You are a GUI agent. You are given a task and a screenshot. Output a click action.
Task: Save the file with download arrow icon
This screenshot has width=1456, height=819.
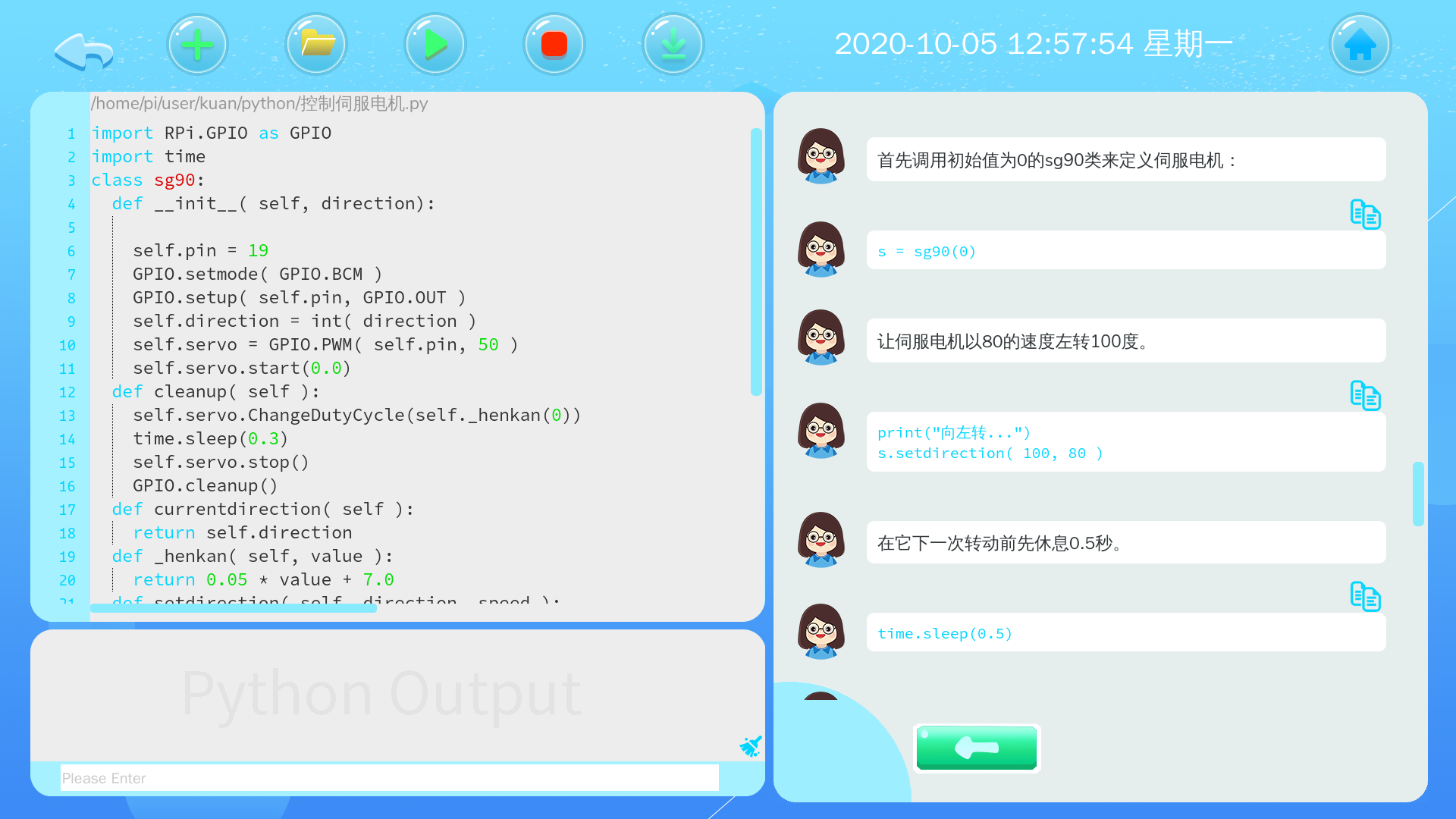click(673, 44)
